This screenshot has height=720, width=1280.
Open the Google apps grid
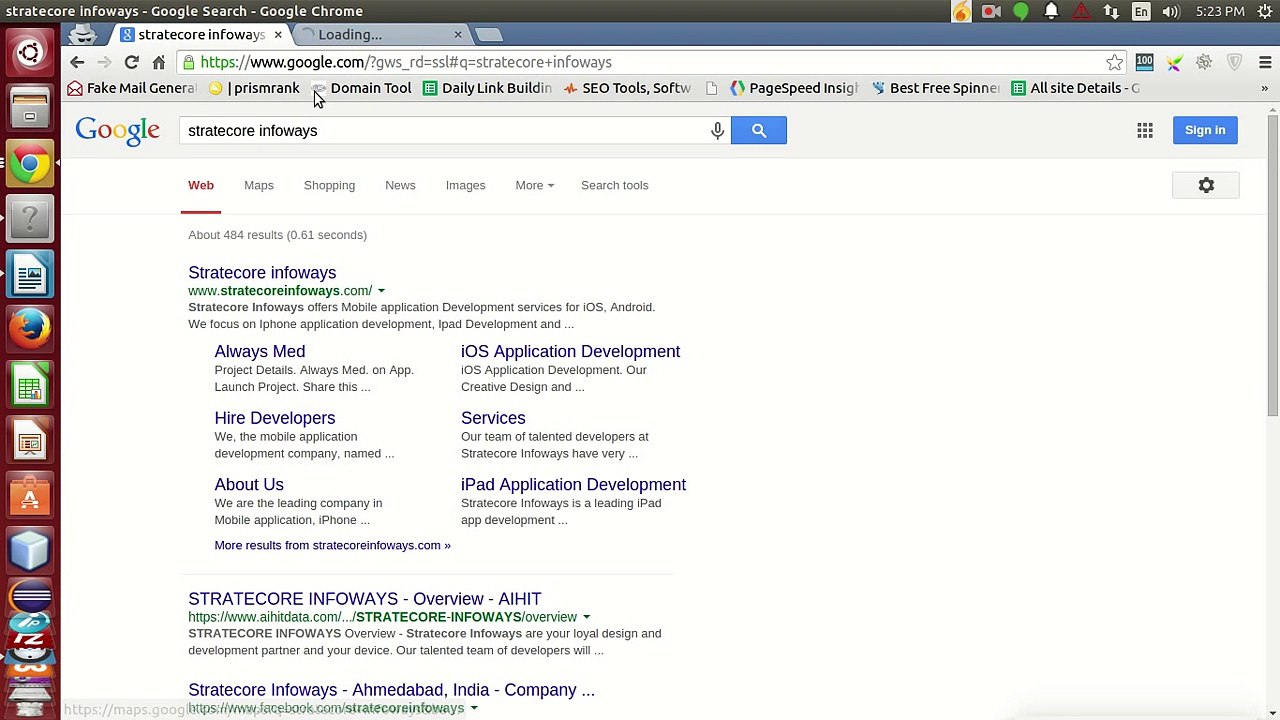click(1145, 130)
